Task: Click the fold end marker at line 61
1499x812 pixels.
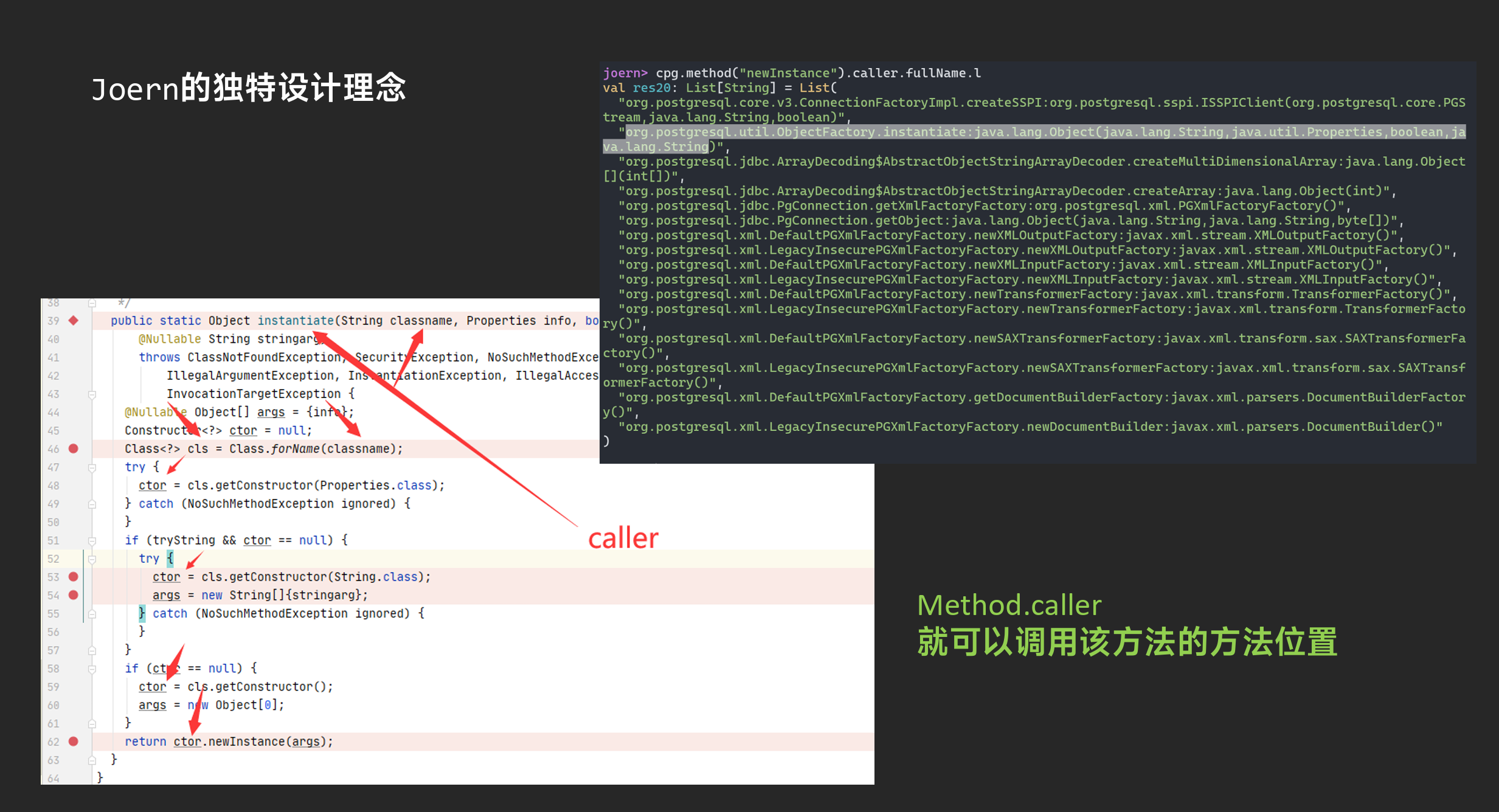Action: click(x=92, y=723)
